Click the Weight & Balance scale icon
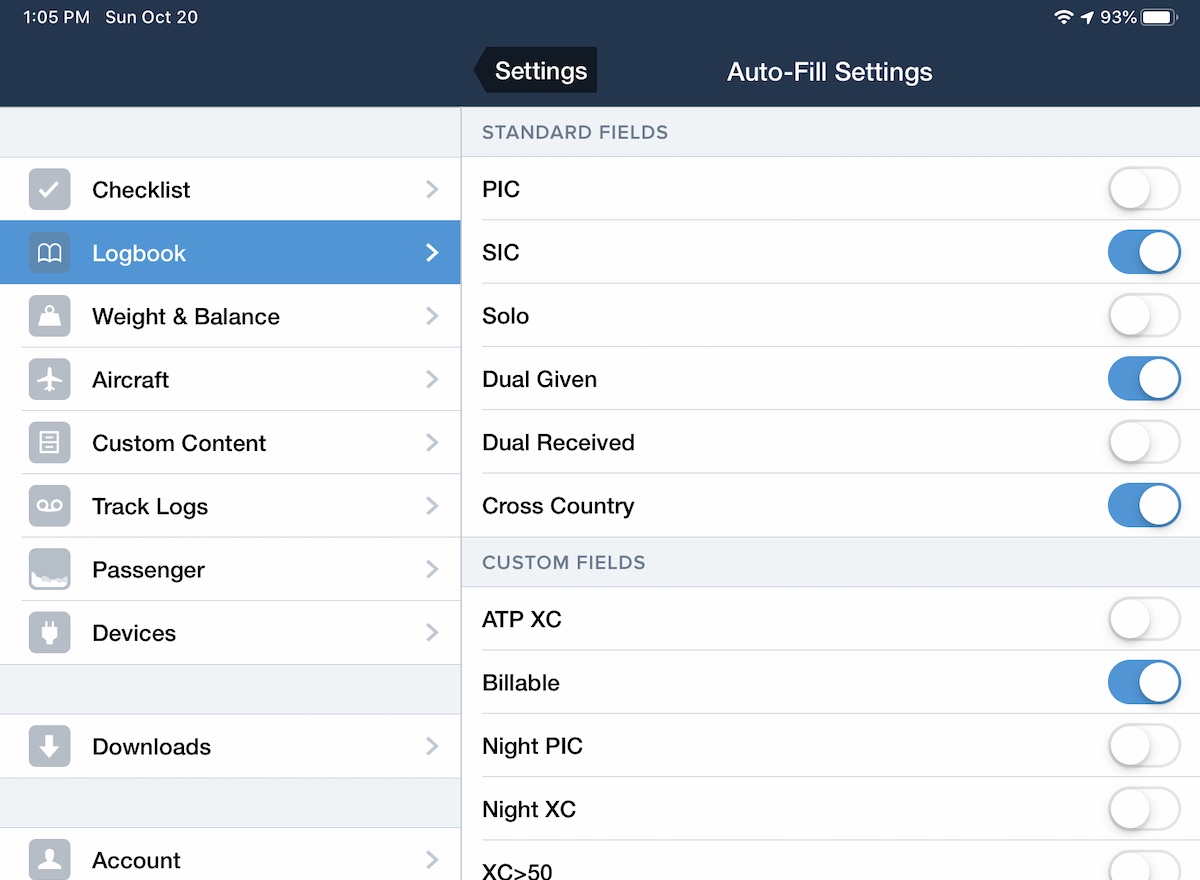1200x880 pixels. (x=49, y=317)
